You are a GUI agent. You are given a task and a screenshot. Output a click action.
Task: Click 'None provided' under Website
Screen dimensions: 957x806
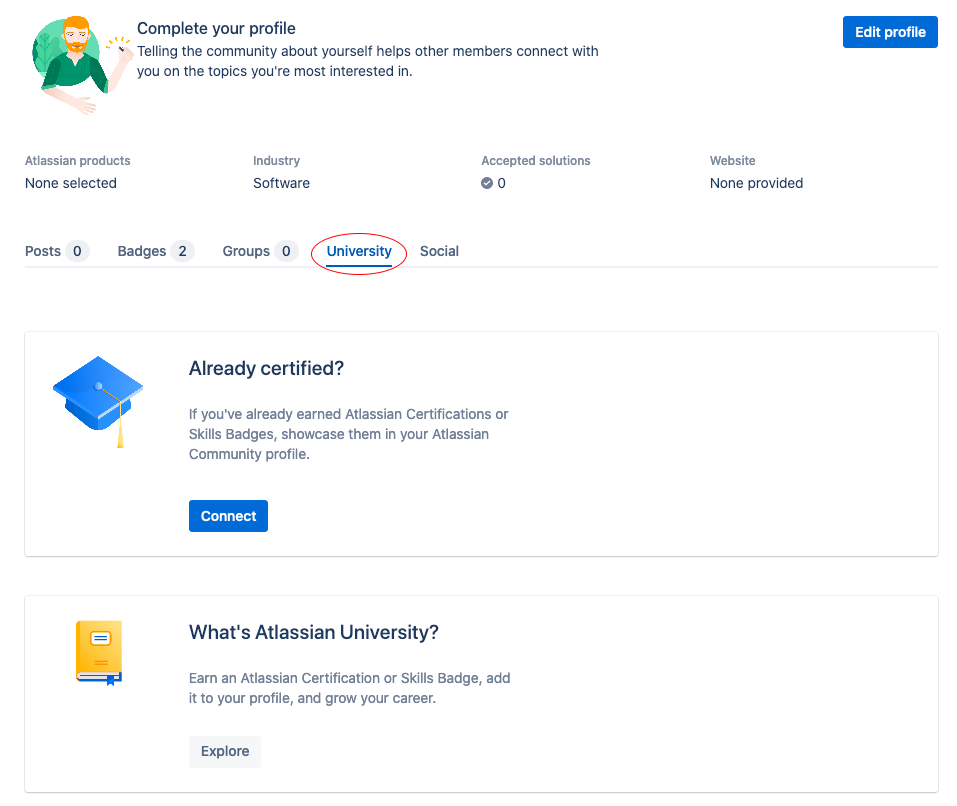point(756,183)
